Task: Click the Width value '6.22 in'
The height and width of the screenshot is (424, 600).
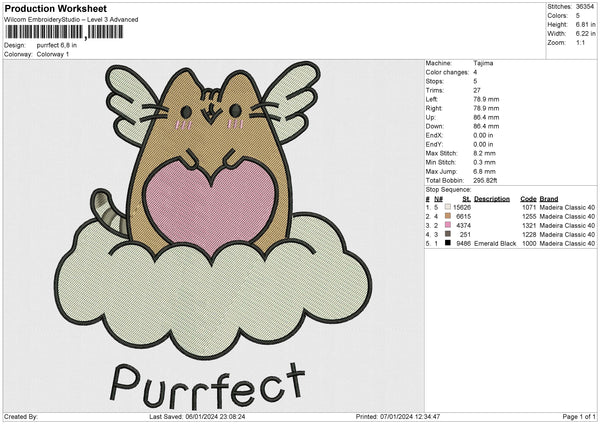Action: tap(585, 34)
